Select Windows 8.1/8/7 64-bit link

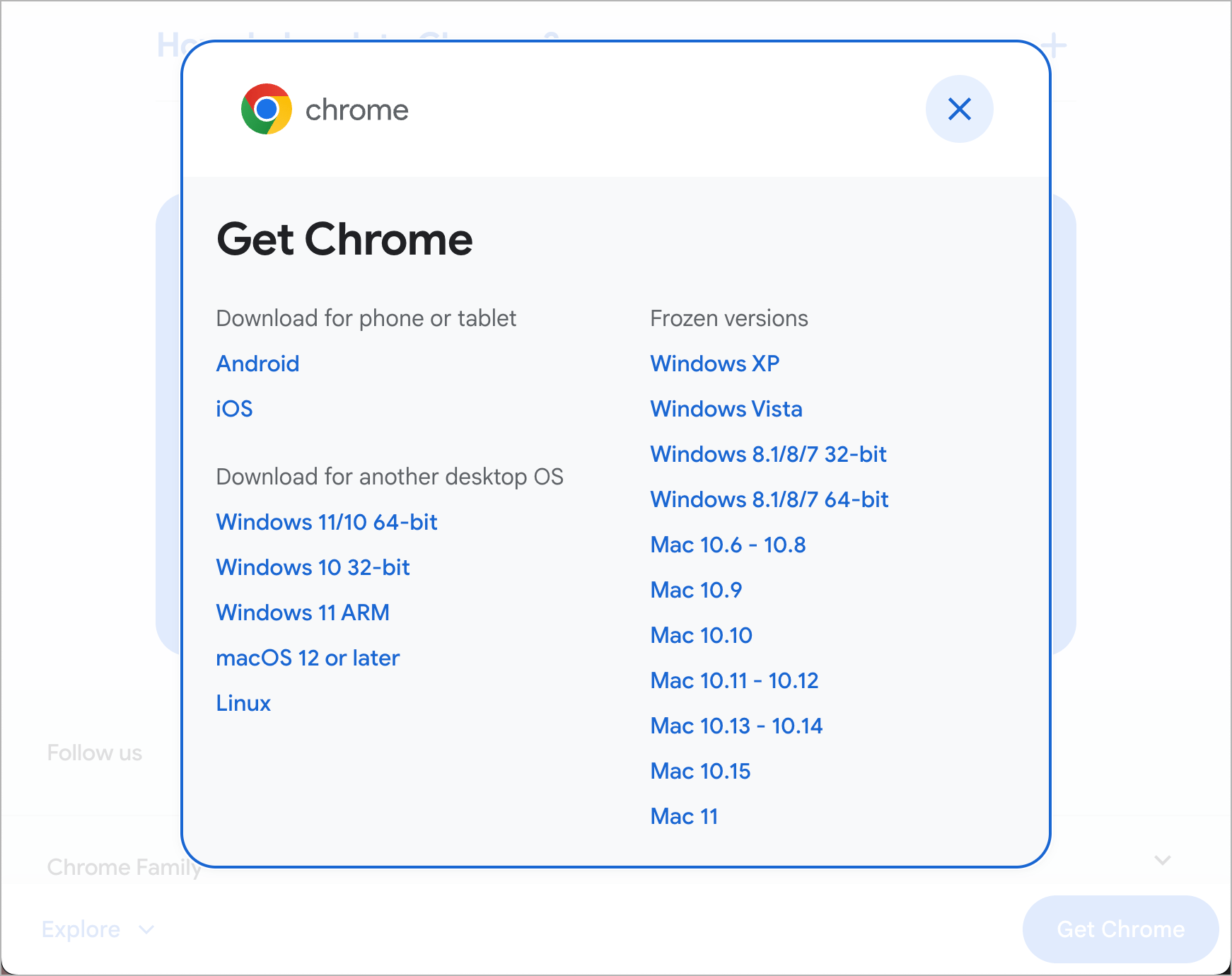pos(769,499)
